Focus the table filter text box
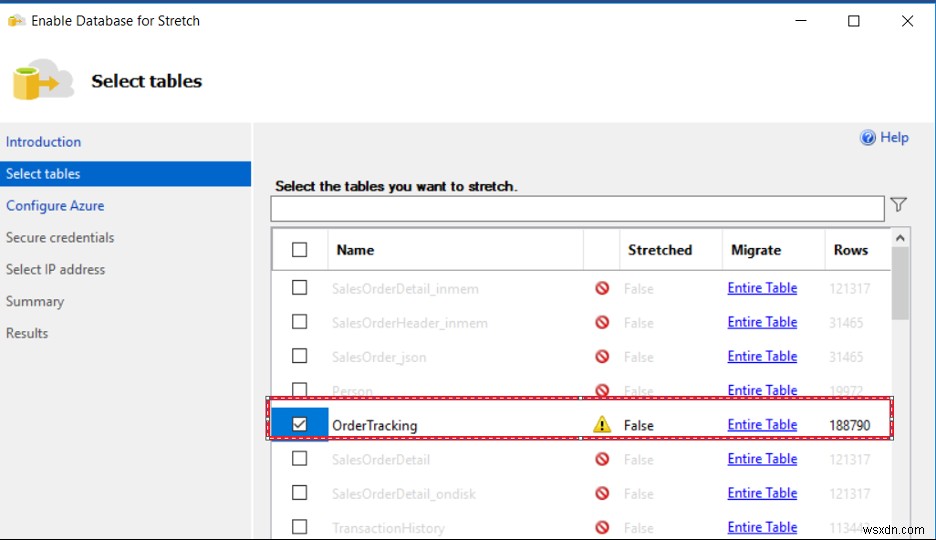The width and height of the screenshot is (936, 540). 577,208
